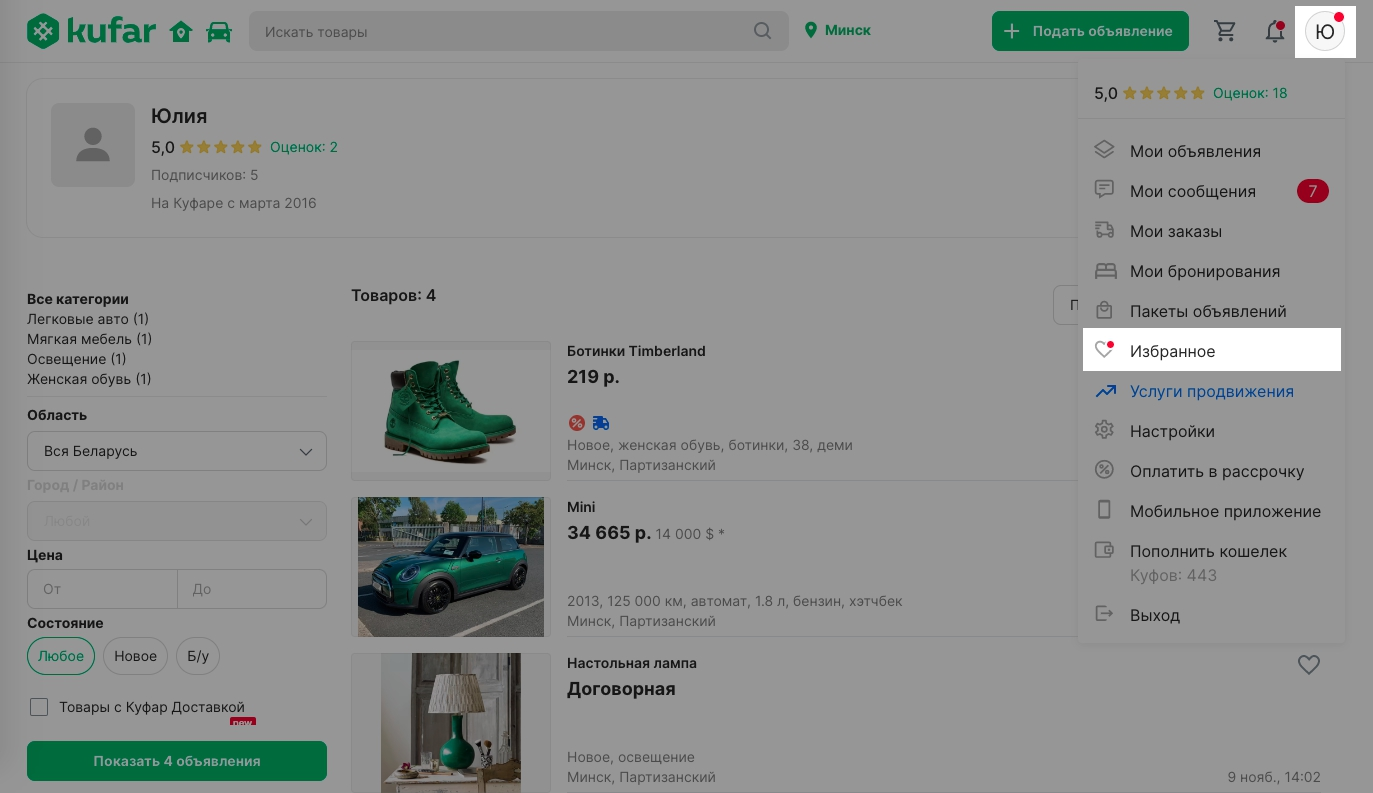Viewport: 1373px width, 793px height.
Task: Click the Пакеты объявлений bag icon
Action: click(1104, 310)
